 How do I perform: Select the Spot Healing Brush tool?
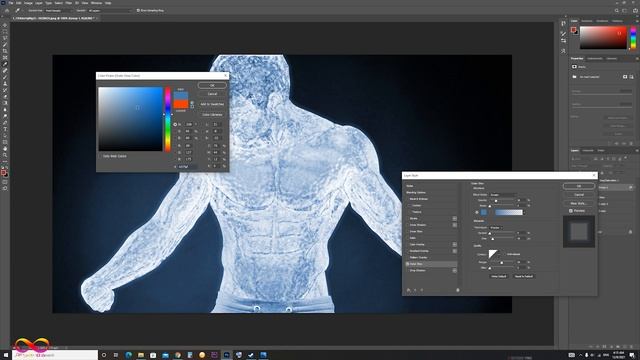click(x=5, y=71)
